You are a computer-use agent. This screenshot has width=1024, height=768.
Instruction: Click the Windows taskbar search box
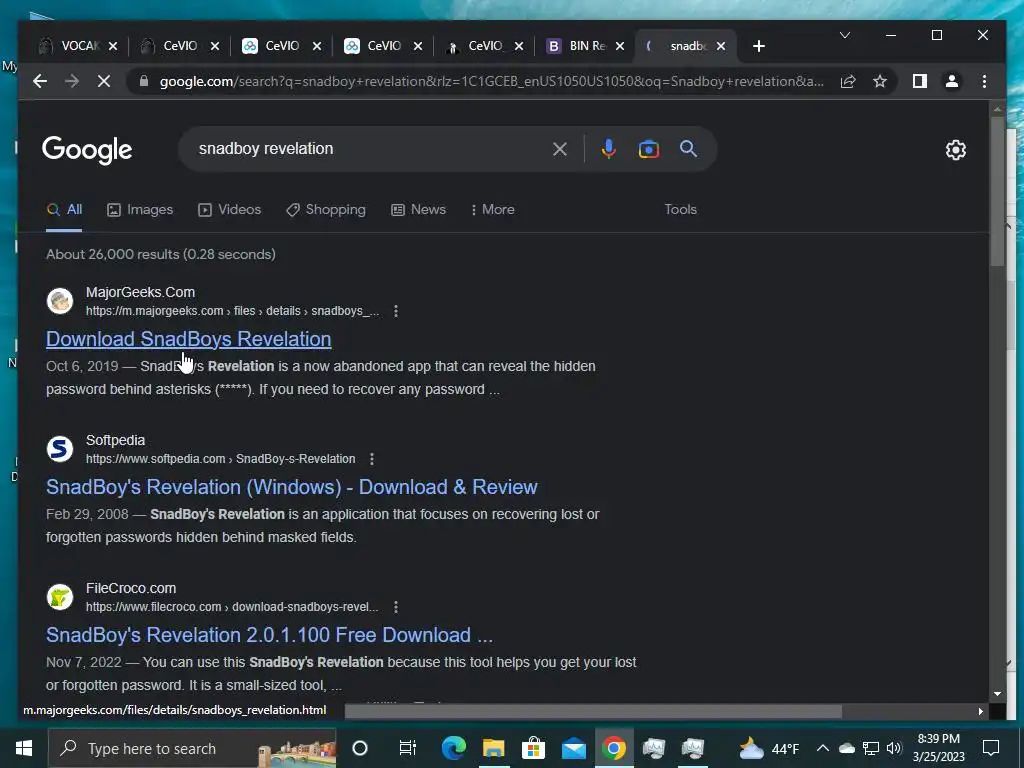192,748
